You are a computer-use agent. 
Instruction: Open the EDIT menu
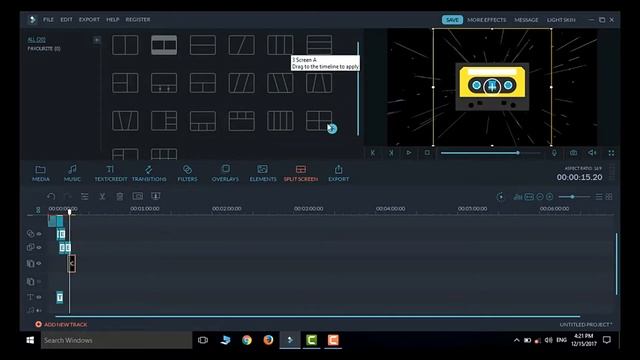coord(66,20)
